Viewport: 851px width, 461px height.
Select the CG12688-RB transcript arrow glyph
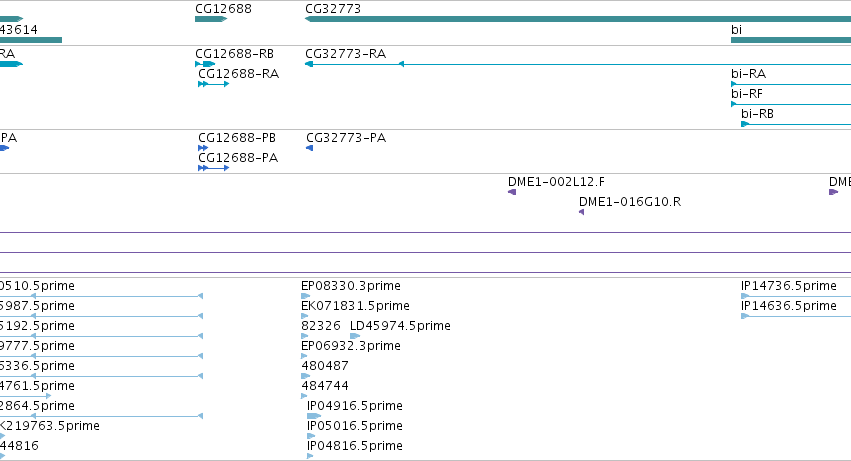pos(205,64)
